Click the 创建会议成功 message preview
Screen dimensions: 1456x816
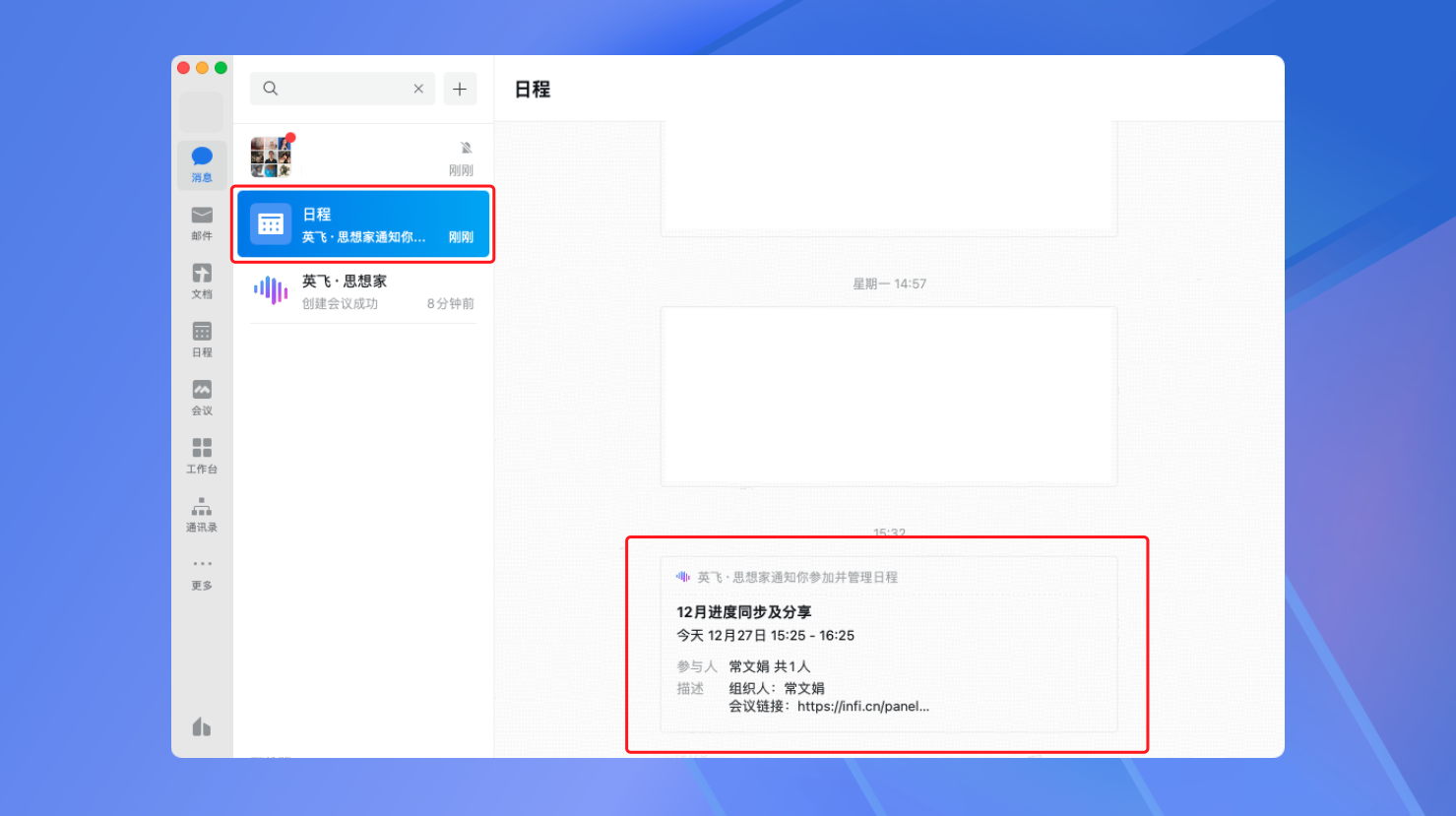tap(340, 304)
